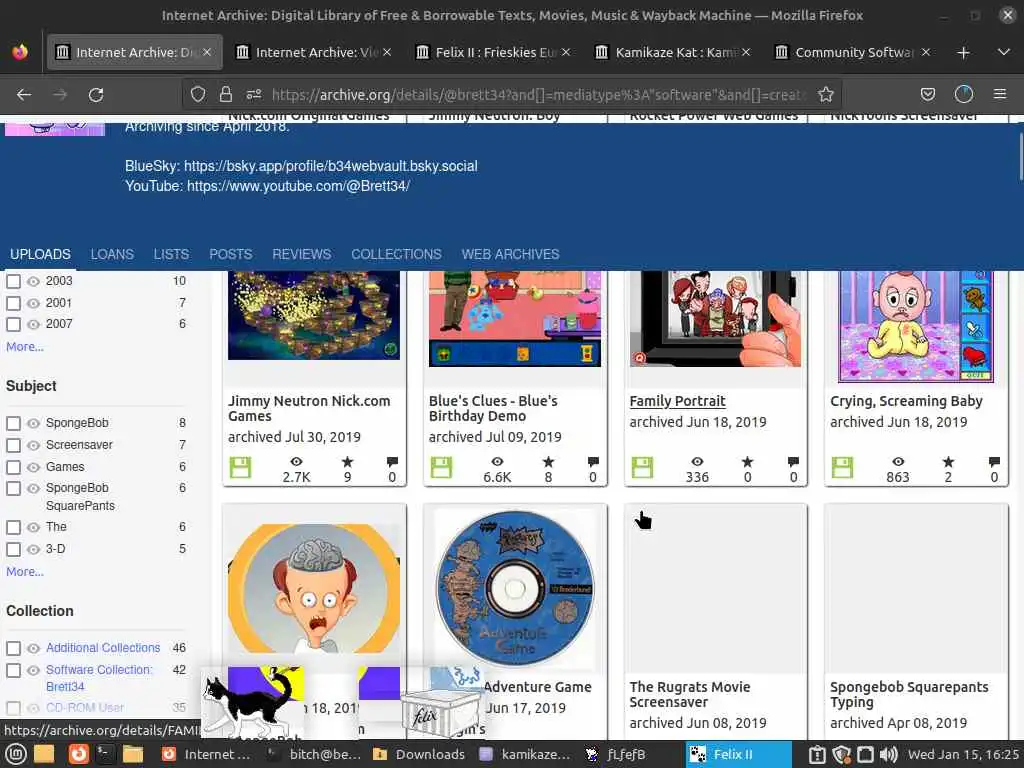Click the software floppy icon on Blue's Clues card

pyautogui.click(x=441, y=468)
